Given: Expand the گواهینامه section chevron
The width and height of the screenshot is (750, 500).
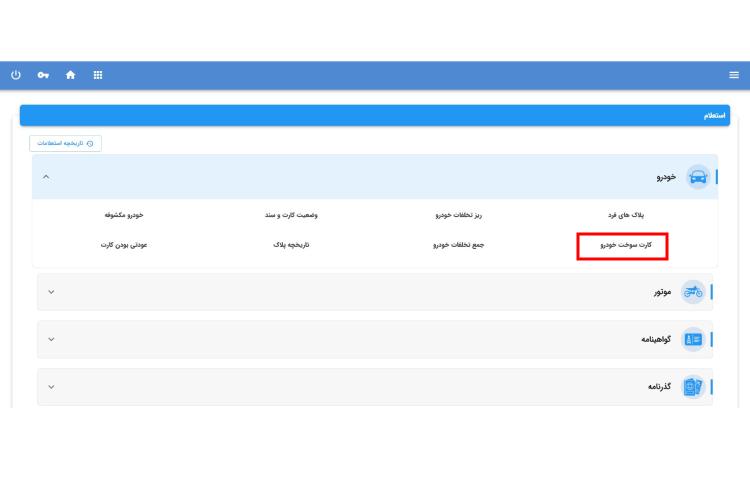Looking at the screenshot, I should (51, 339).
